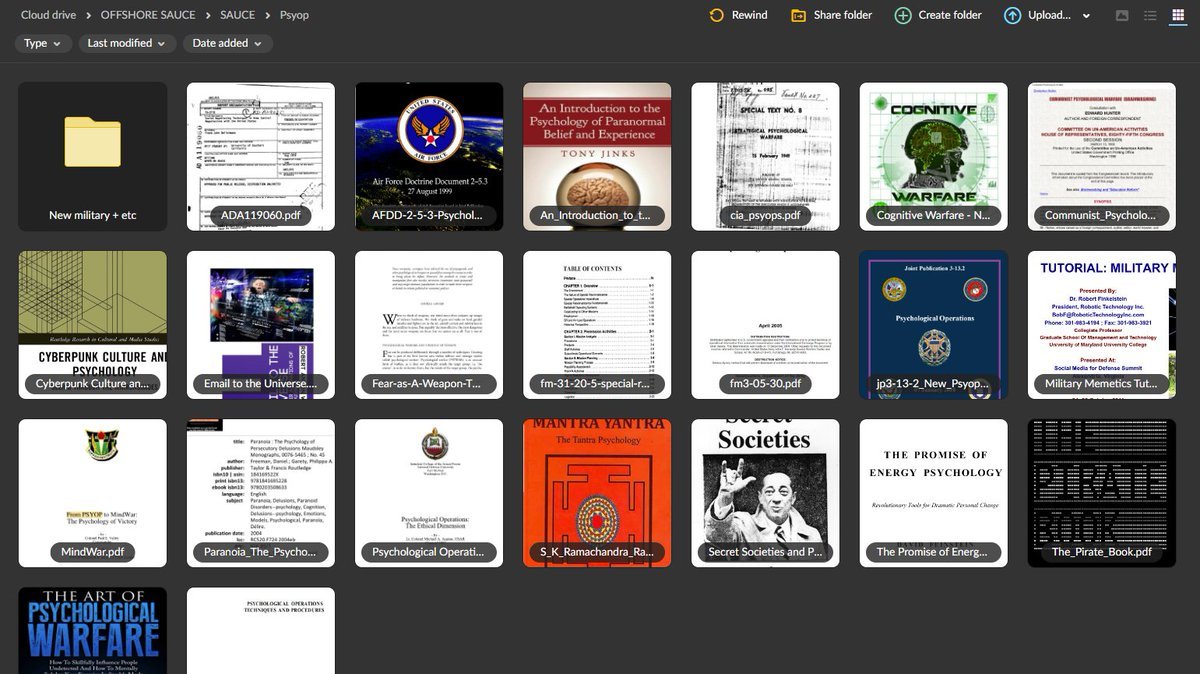Select the Cognitive Warfare file thumbnail

coord(933,157)
